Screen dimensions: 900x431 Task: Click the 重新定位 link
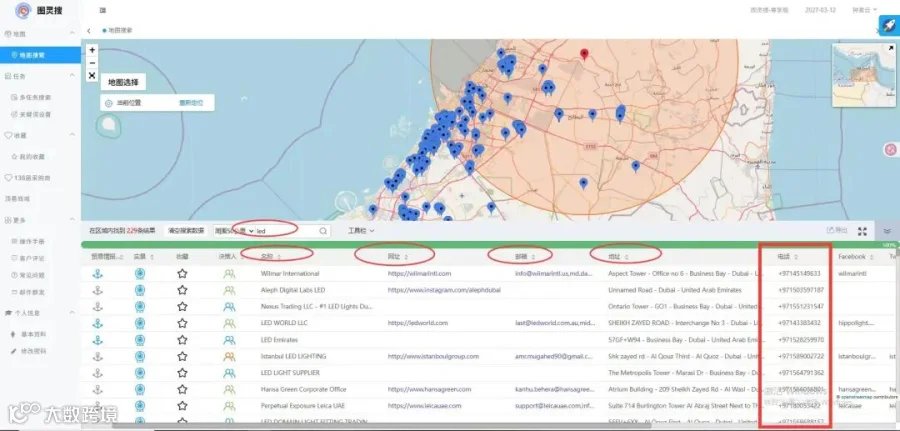point(191,103)
